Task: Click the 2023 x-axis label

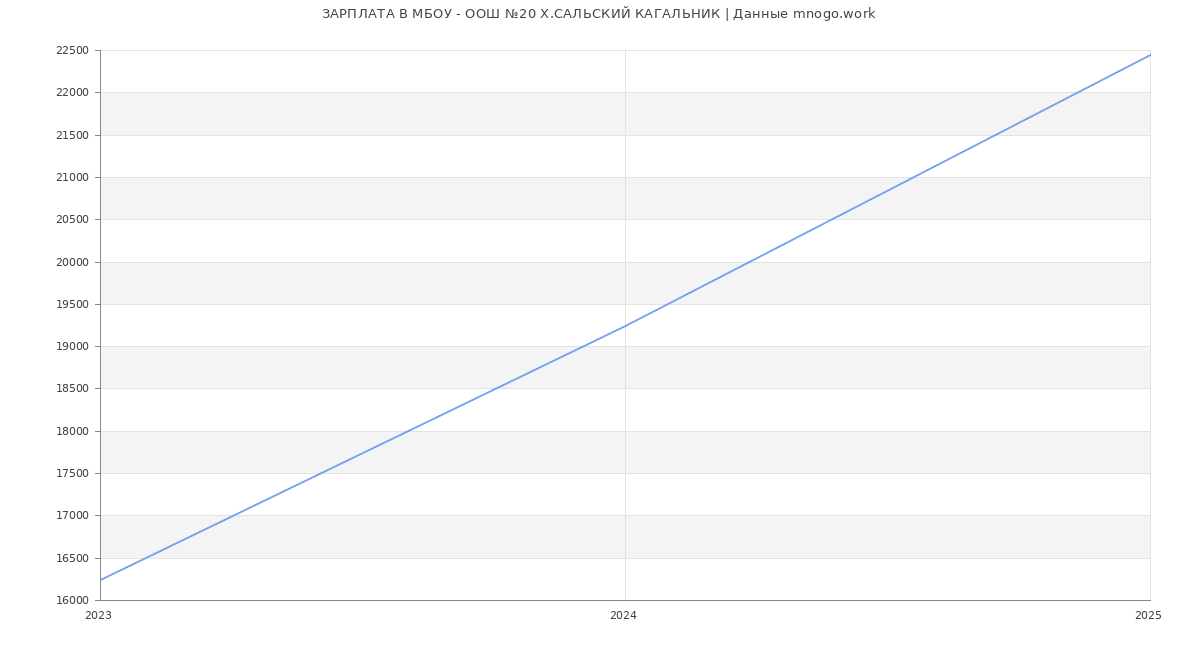Action: (x=98, y=616)
